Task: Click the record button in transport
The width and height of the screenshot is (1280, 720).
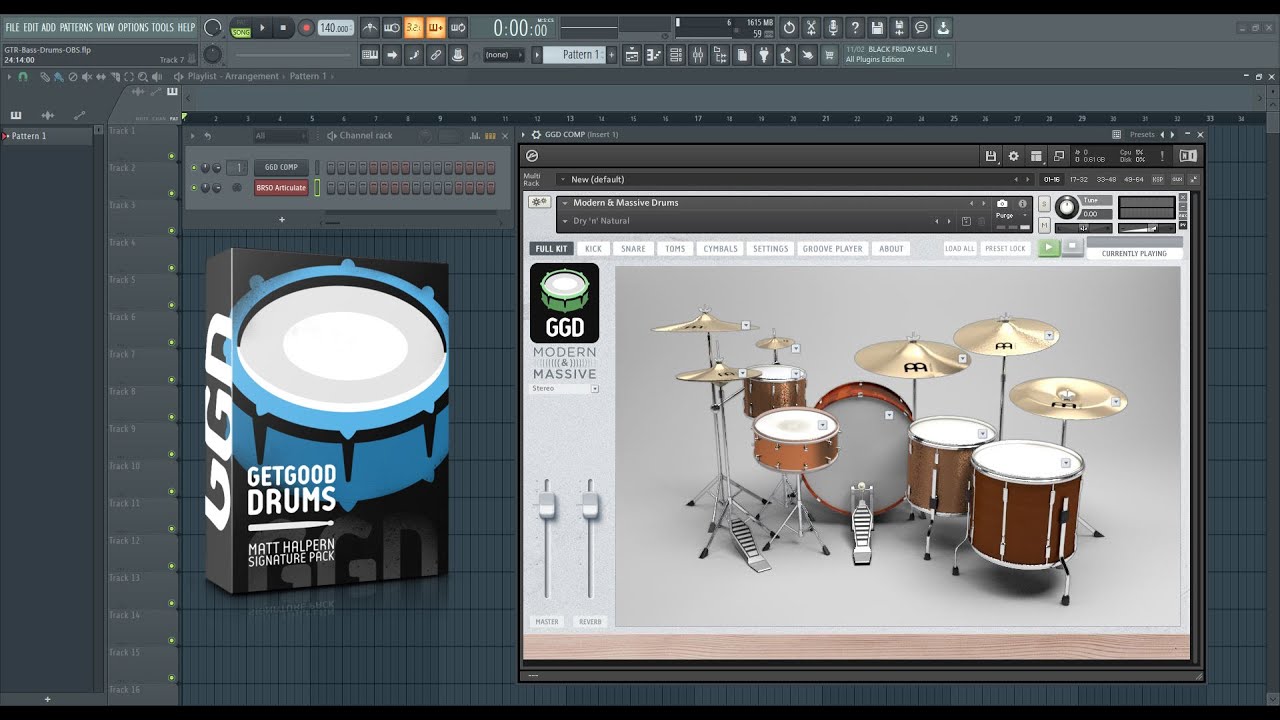Action: 306,28
